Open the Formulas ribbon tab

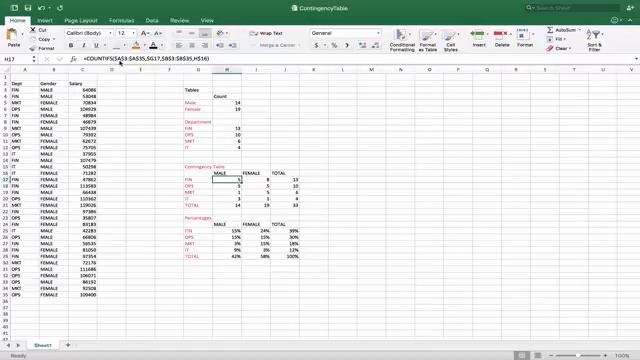(121, 20)
